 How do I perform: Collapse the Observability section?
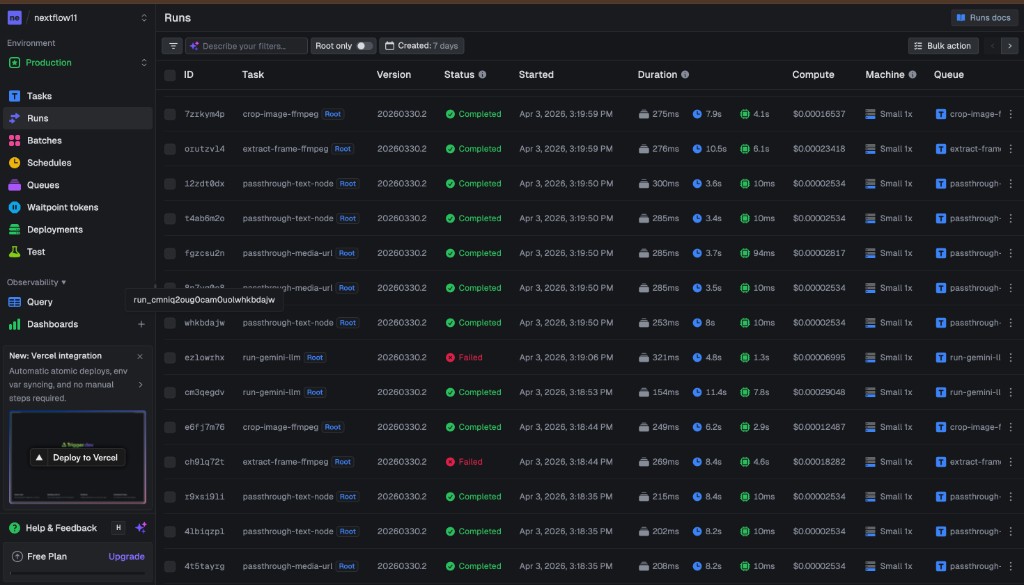click(37, 282)
